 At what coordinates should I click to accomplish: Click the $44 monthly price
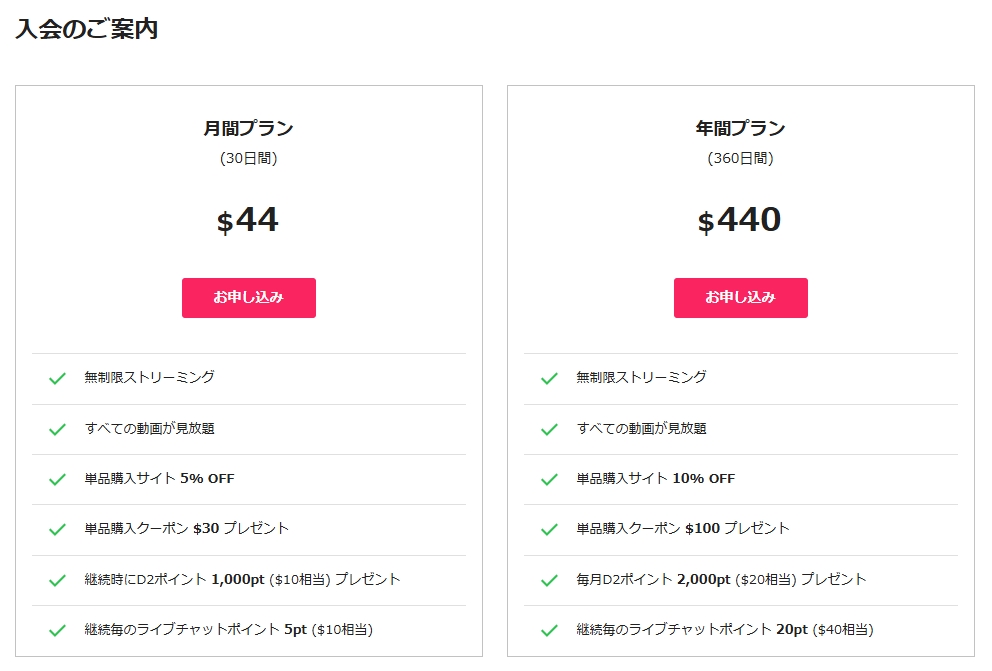pos(248,221)
